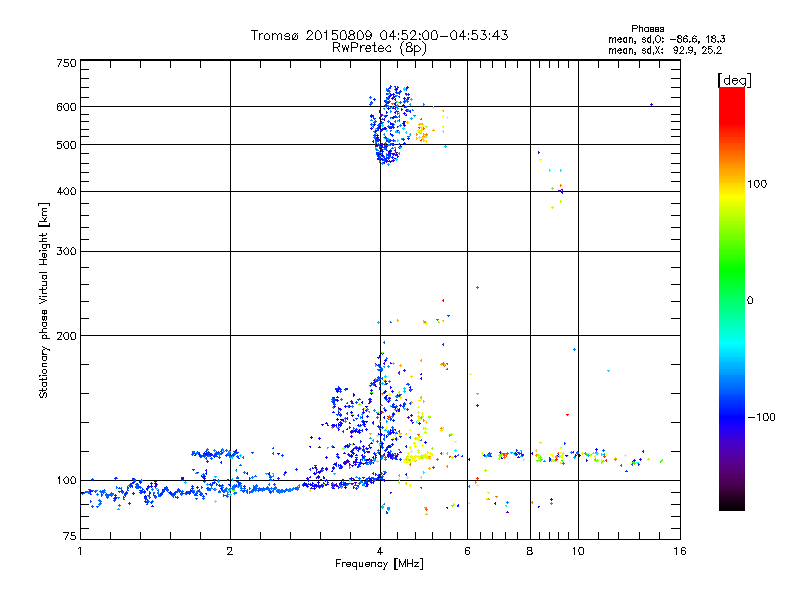Click x-axis tick label '4'
This screenshot has width=800, height=600.
point(380,551)
